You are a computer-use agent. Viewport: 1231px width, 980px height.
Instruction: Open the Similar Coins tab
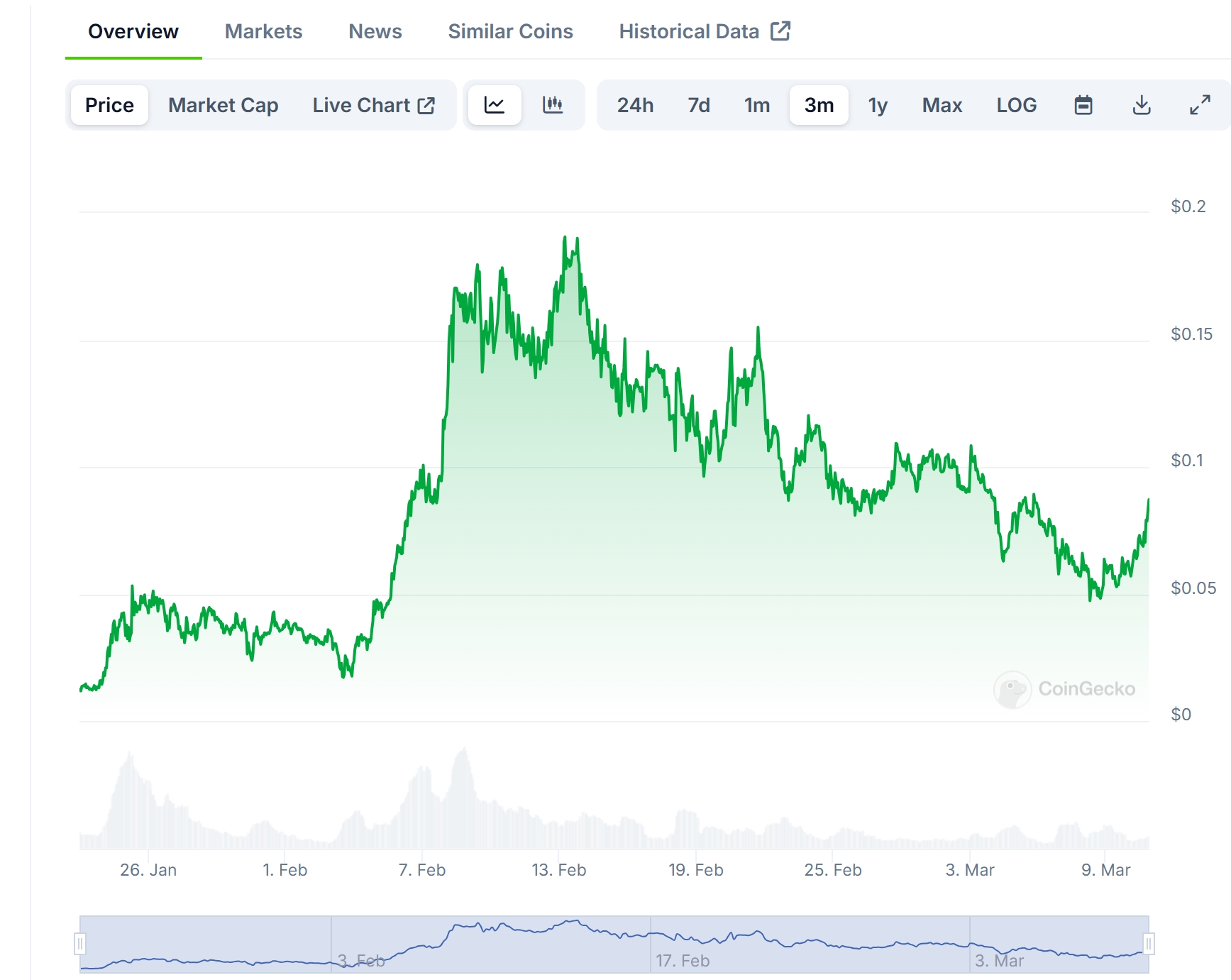click(x=510, y=31)
